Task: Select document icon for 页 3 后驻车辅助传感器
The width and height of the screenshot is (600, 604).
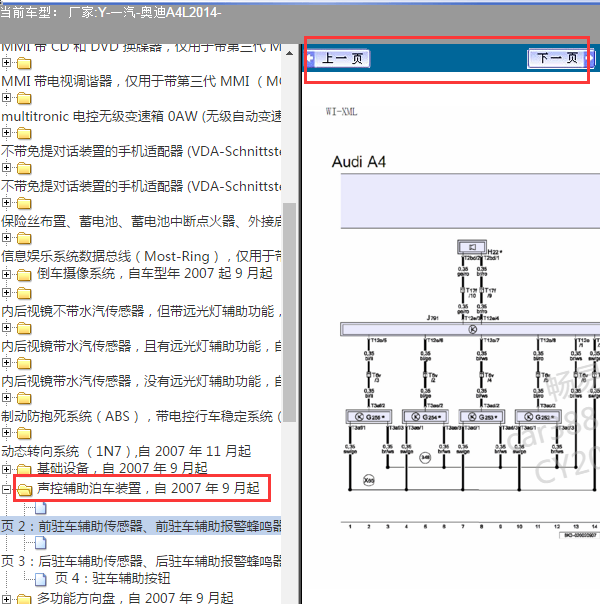Action: (x=41, y=543)
